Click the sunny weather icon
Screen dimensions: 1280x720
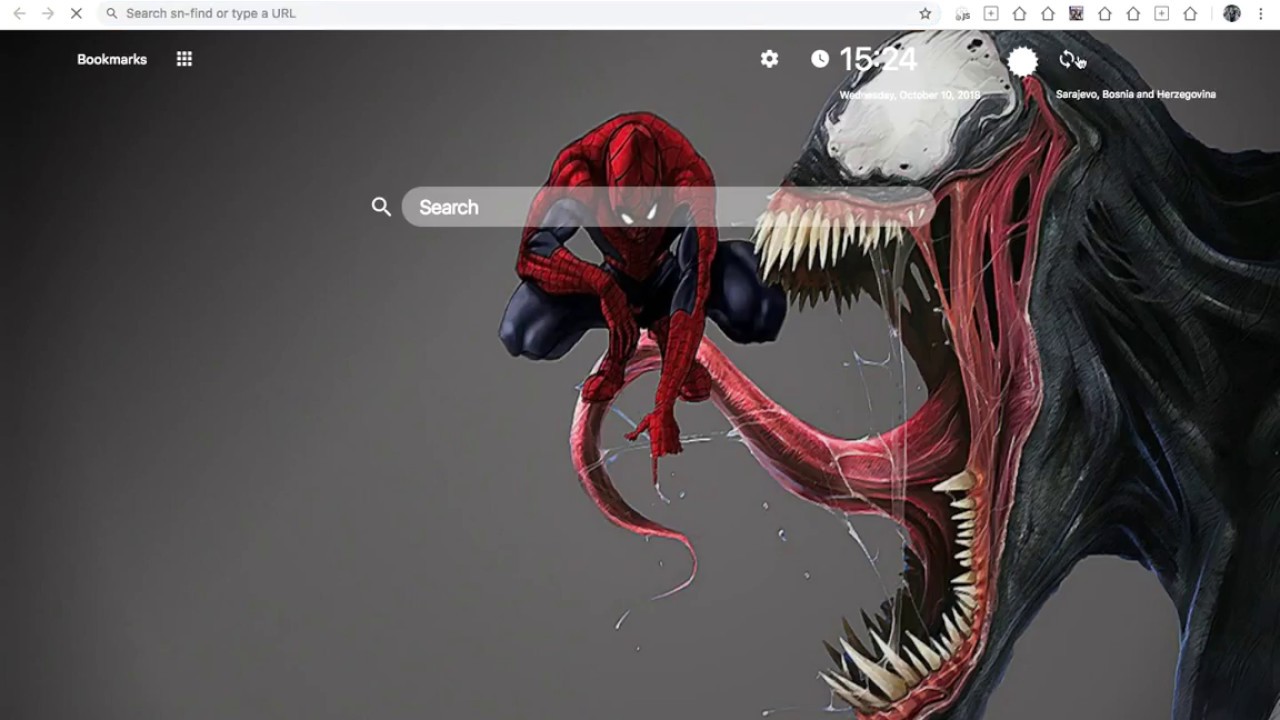point(1022,61)
